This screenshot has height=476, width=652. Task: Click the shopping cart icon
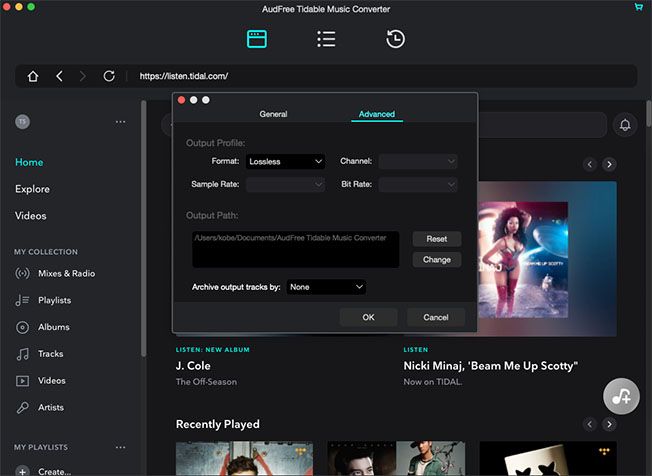(638, 7)
